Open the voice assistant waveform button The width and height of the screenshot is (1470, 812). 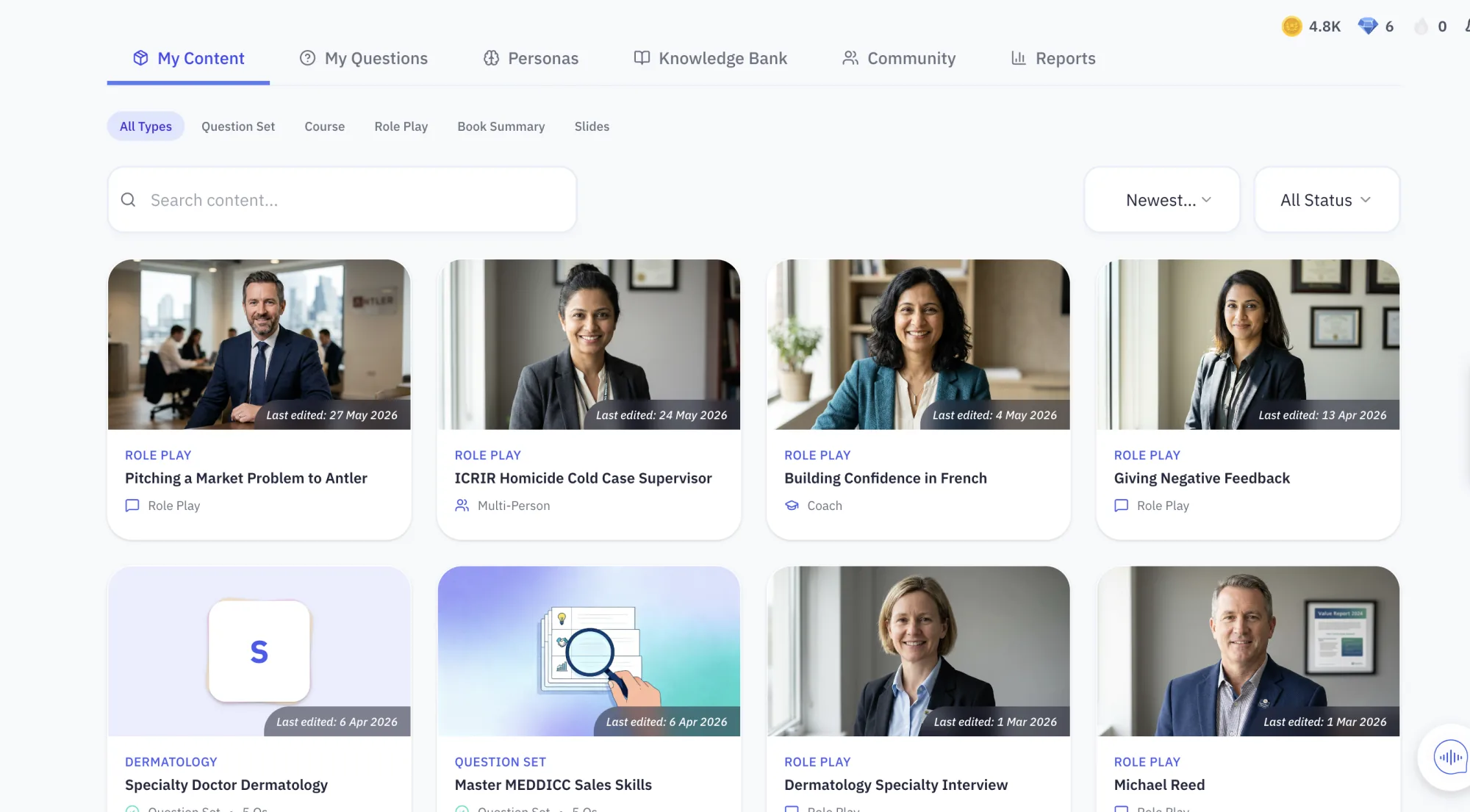pyautogui.click(x=1449, y=757)
